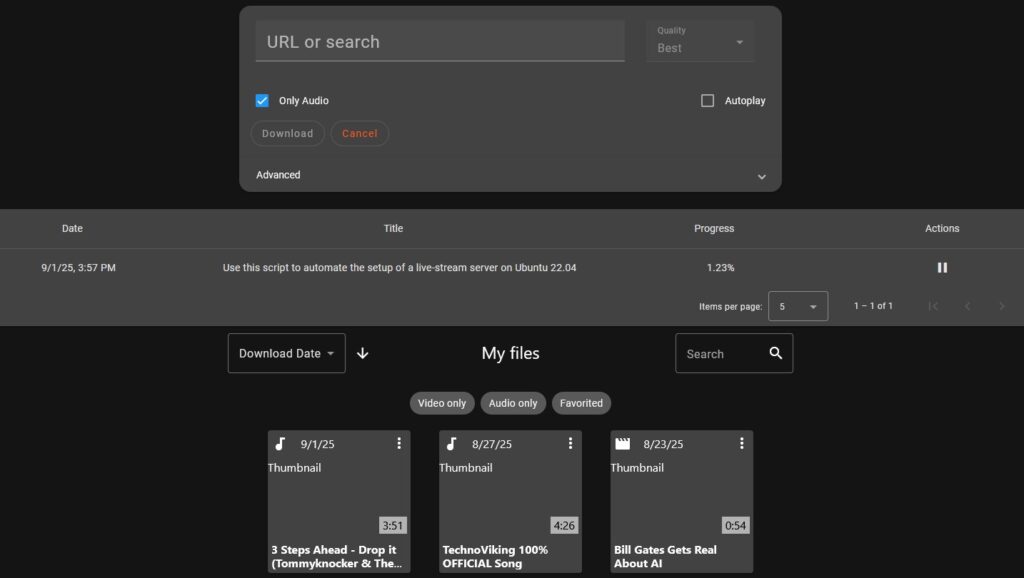Open the Download Date sort dropdown
1024x578 pixels.
tap(286, 353)
